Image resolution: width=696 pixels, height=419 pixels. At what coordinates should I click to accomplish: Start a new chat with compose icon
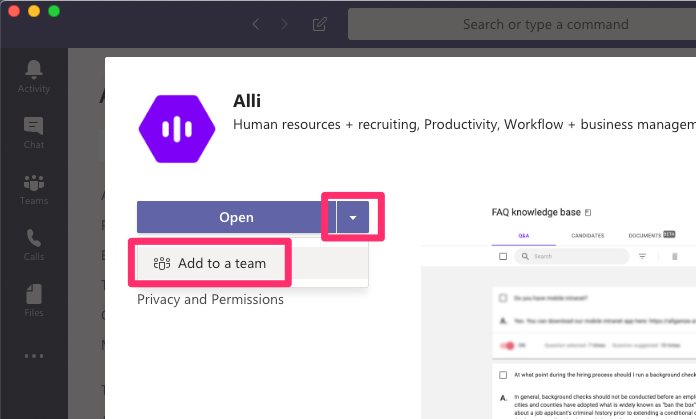320,24
